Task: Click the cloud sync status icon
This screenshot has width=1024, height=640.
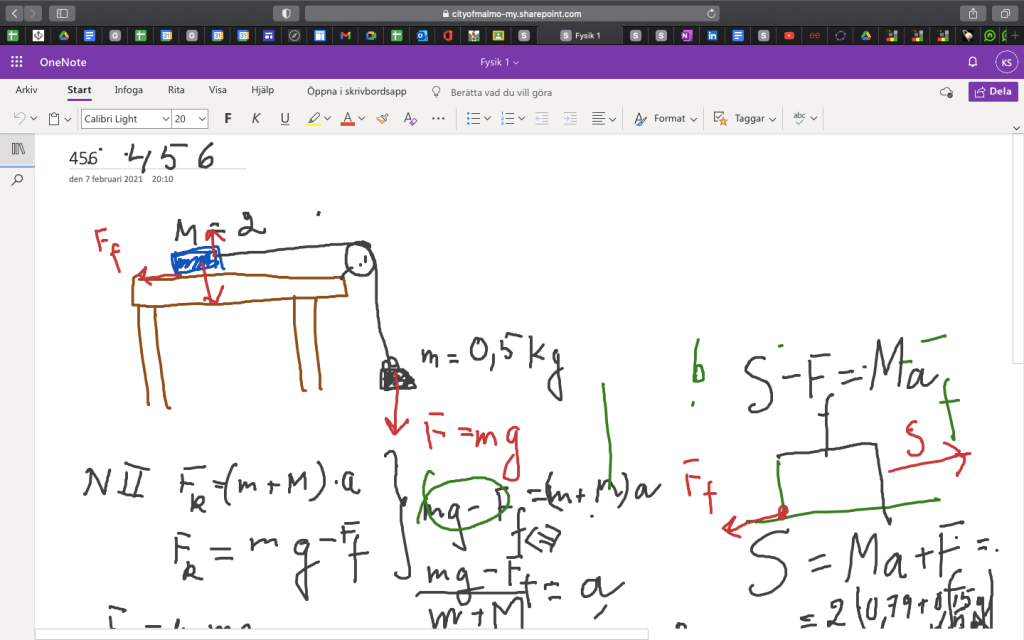Action: [x=946, y=92]
